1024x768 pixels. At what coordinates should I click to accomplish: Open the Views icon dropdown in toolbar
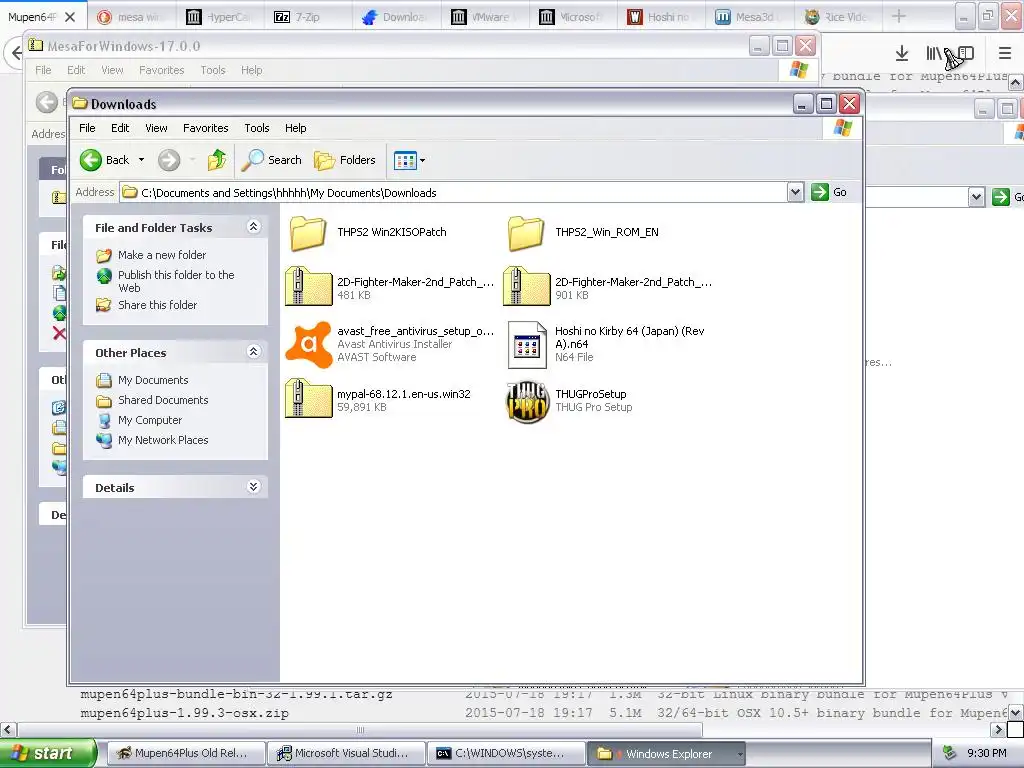[409, 160]
